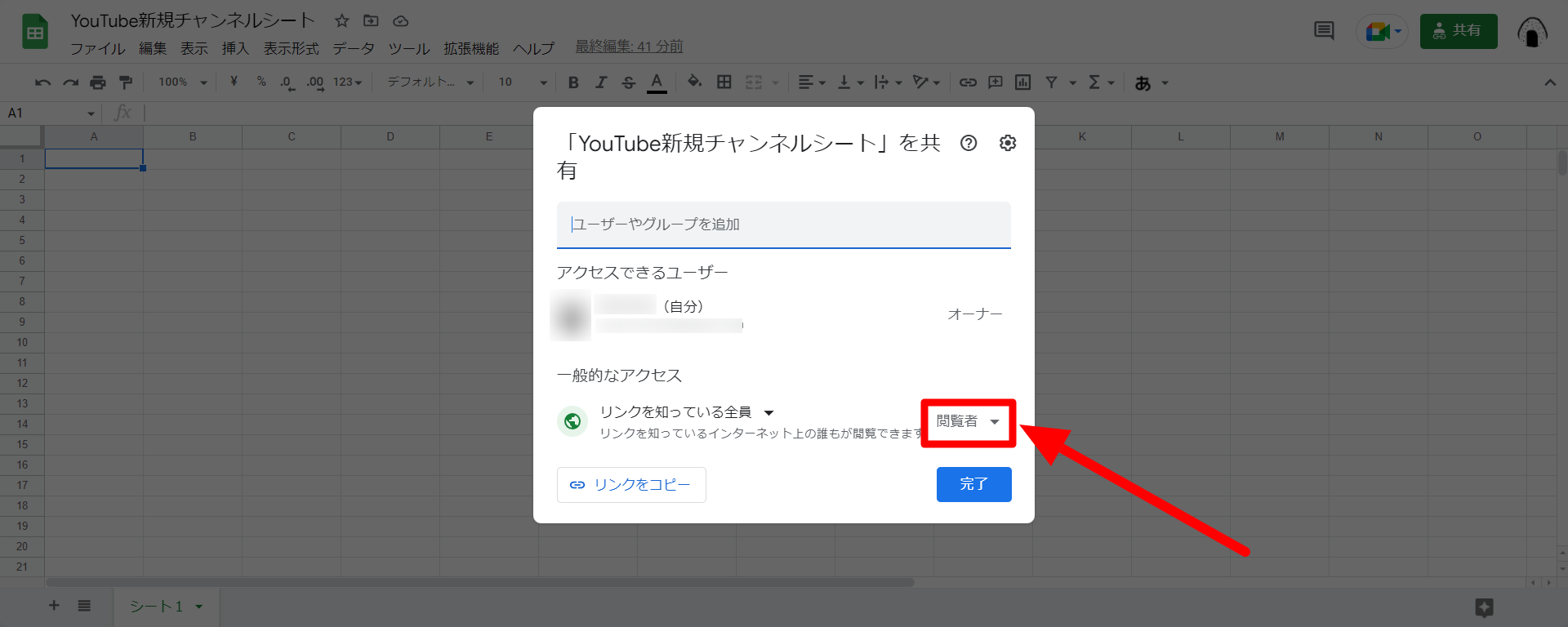Open the fill color bucket
The width and height of the screenshot is (1568, 627).
pyautogui.click(x=695, y=82)
